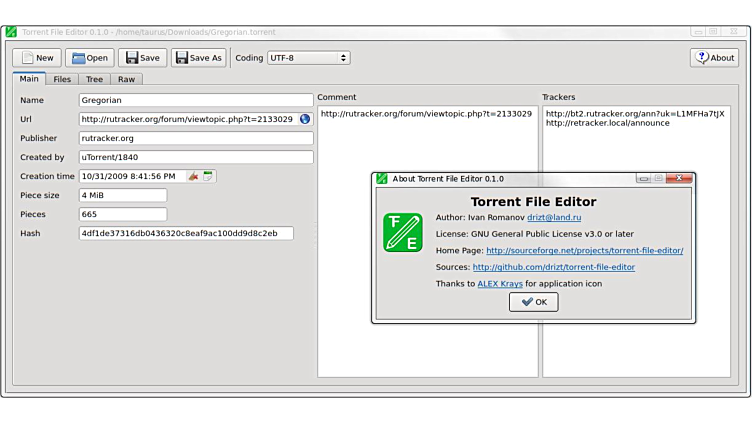This screenshot has width=752, height=423.
Task: Minimize the main Torrent File Editor window
Action: pos(698,32)
